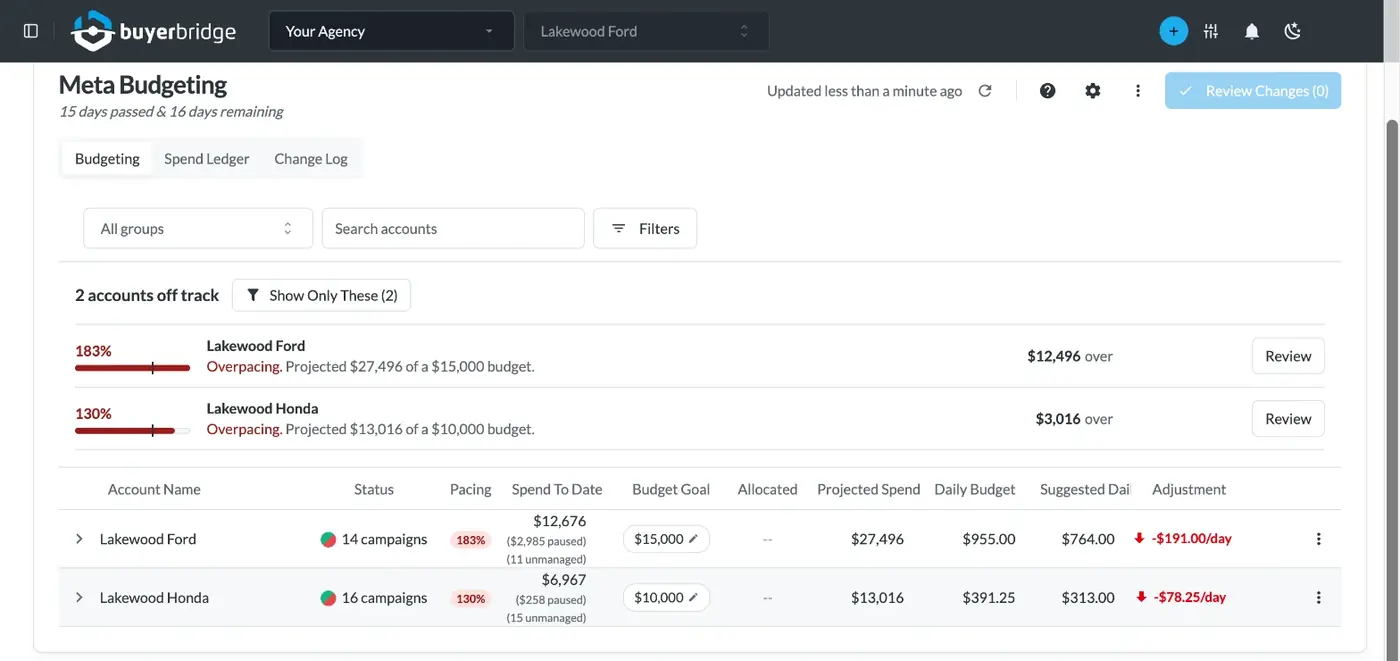Open row options for Lakewood Honda
The width and height of the screenshot is (1400, 661).
click(x=1318, y=598)
